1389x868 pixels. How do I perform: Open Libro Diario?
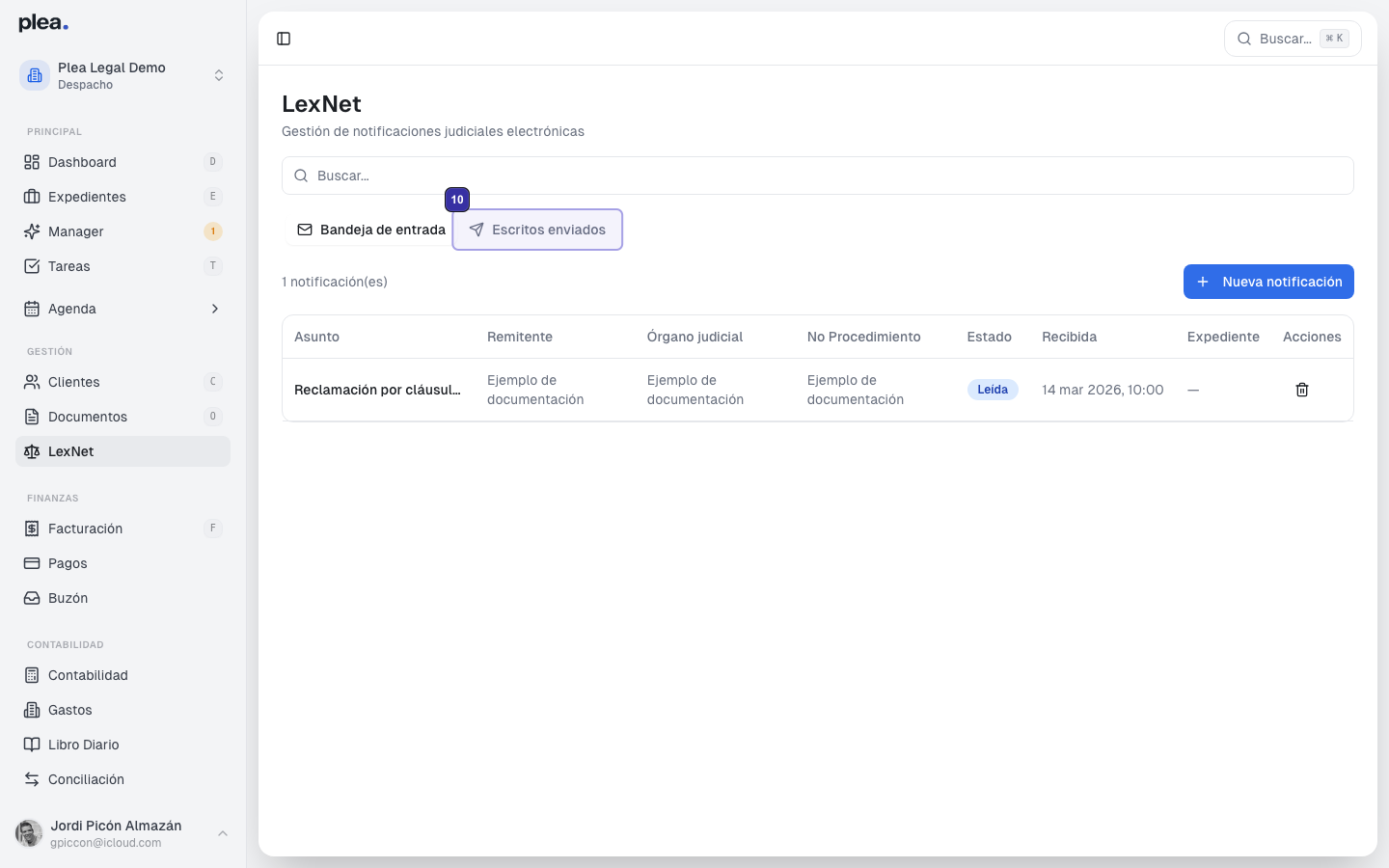[123, 745]
